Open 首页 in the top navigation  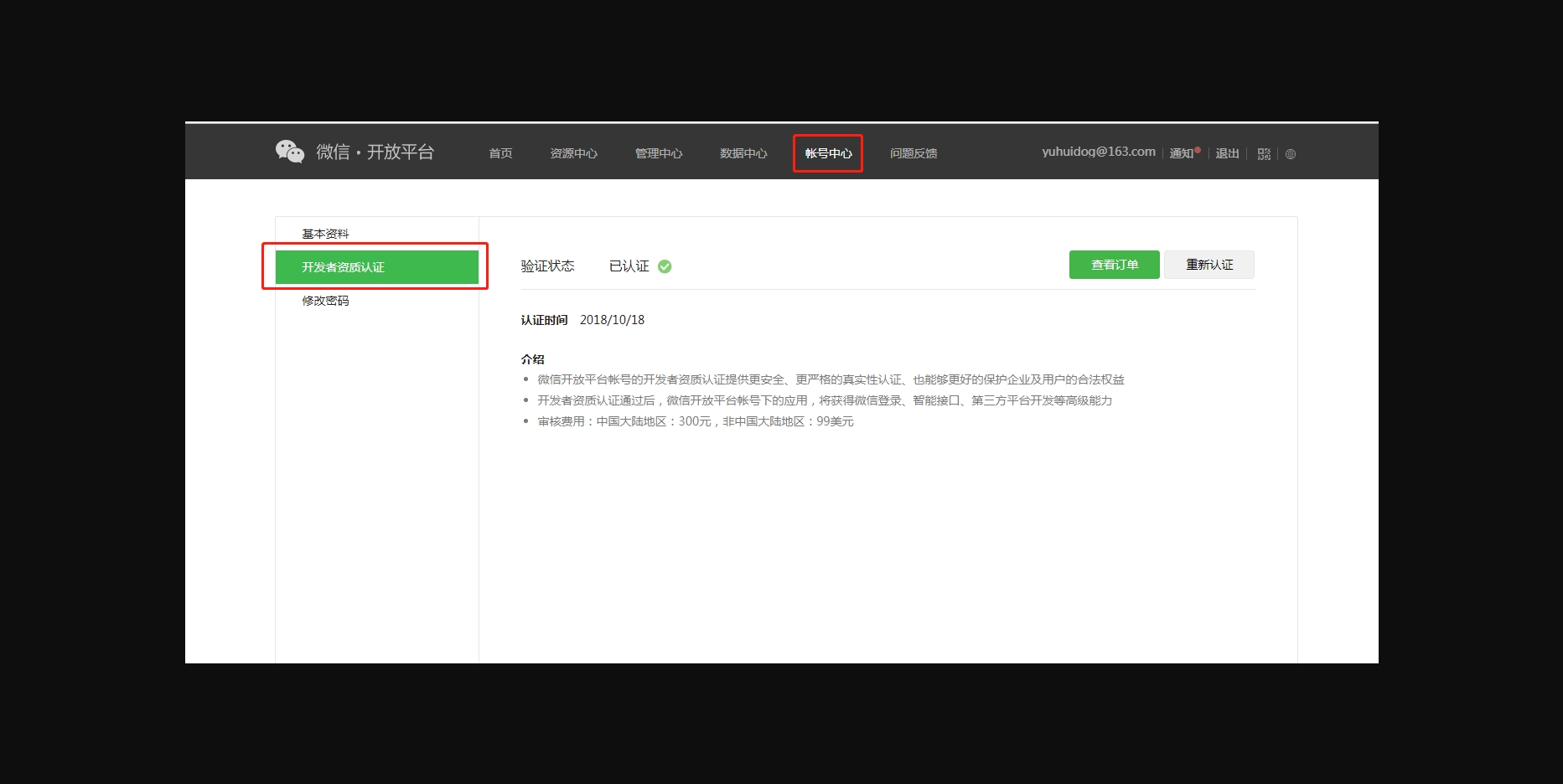tap(500, 153)
